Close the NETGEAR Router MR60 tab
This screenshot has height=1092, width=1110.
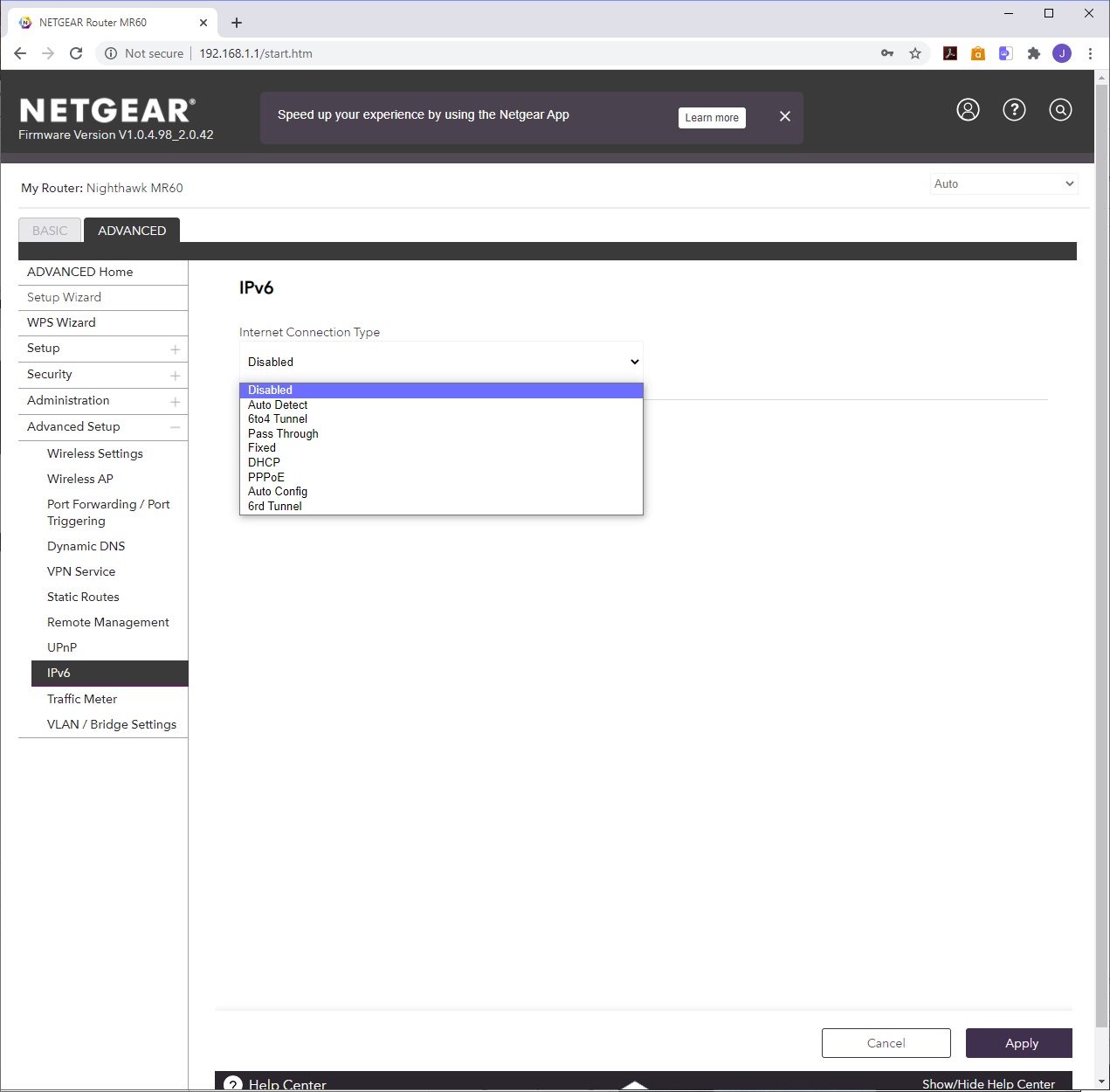click(x=203, y=23)
